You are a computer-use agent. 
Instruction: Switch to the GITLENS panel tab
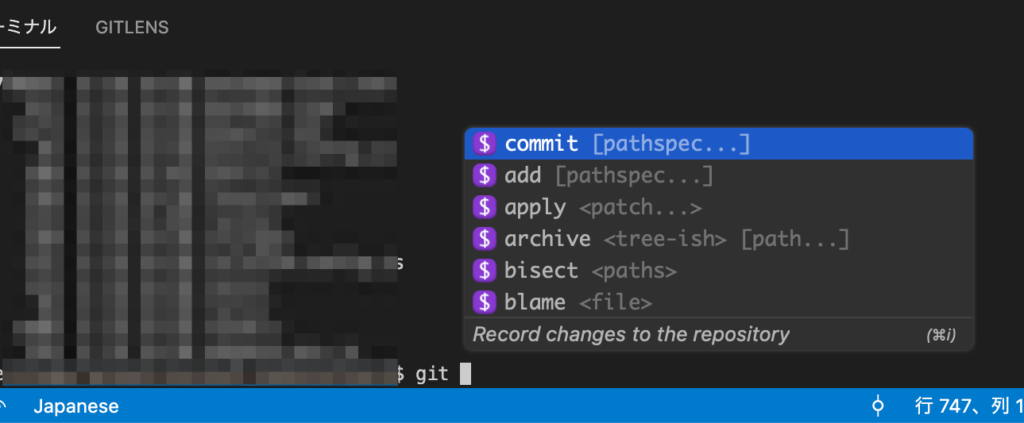tap(132, 27)
